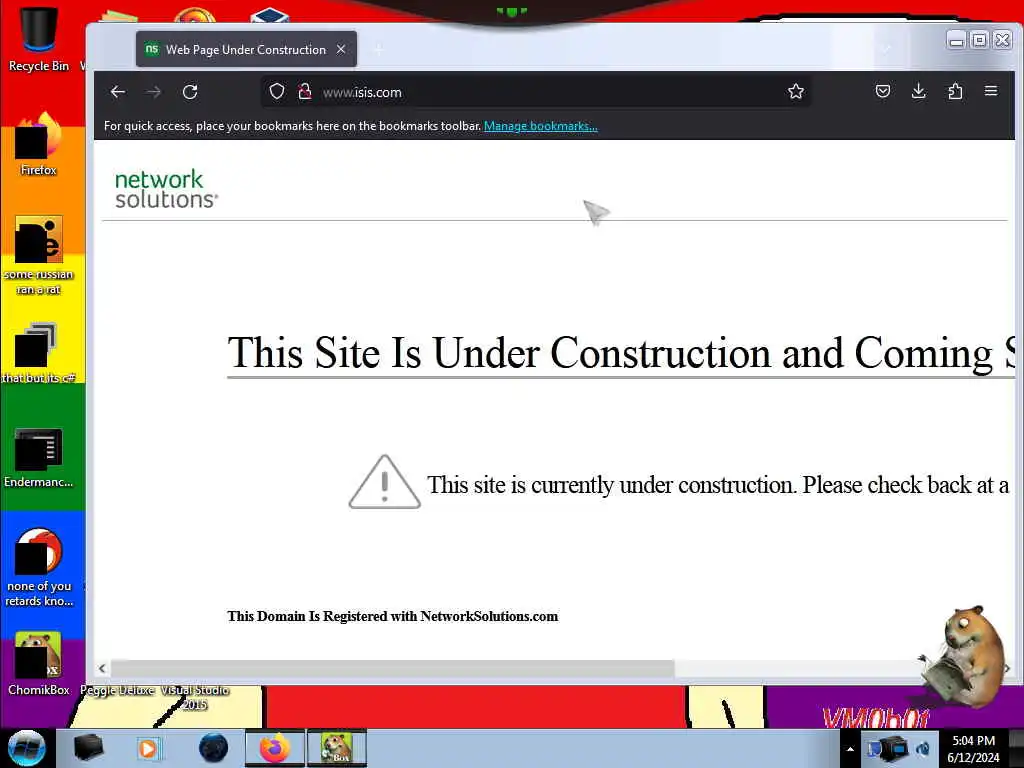Select the Recycle Bin desktop icon

[x=39, y=38]
